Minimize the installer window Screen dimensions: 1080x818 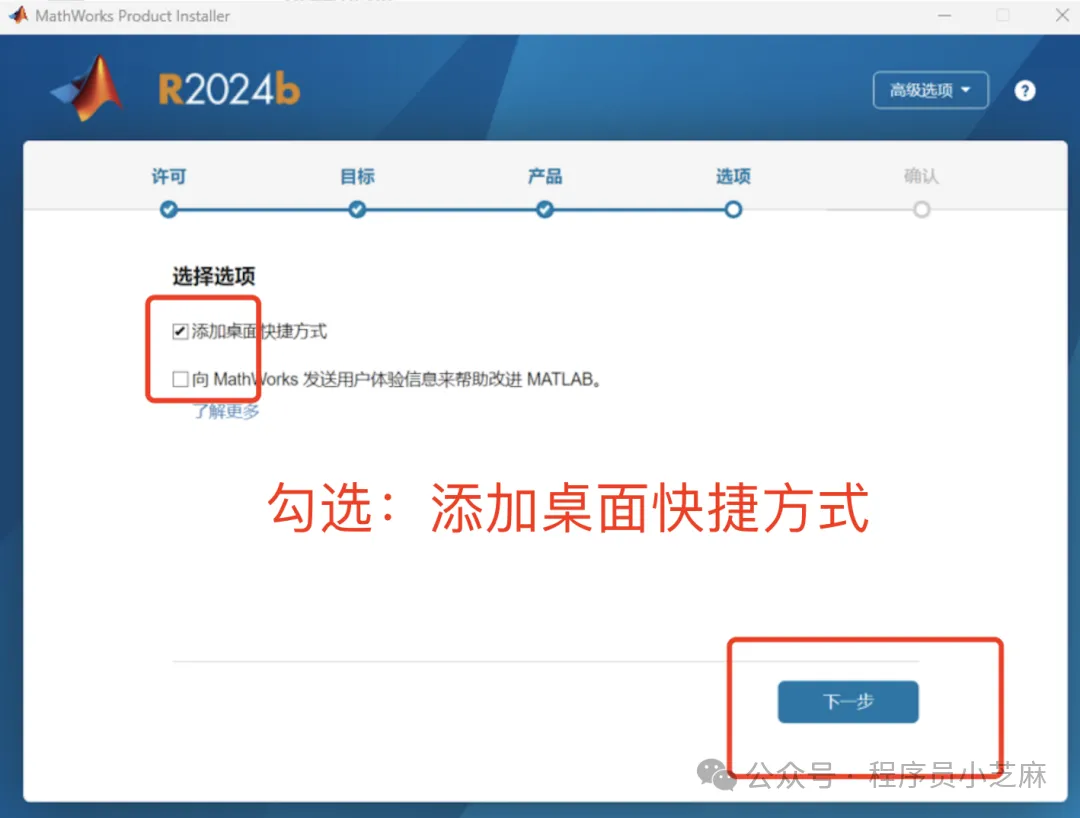944,15
